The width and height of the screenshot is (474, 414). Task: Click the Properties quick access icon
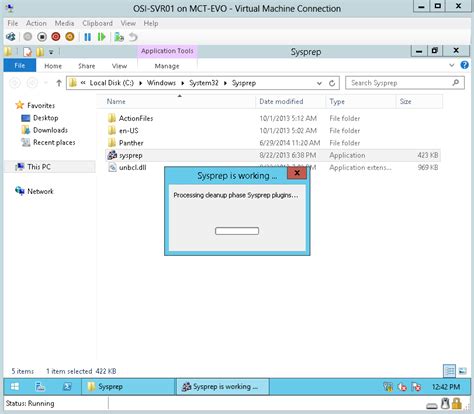[x=28, y=52]
